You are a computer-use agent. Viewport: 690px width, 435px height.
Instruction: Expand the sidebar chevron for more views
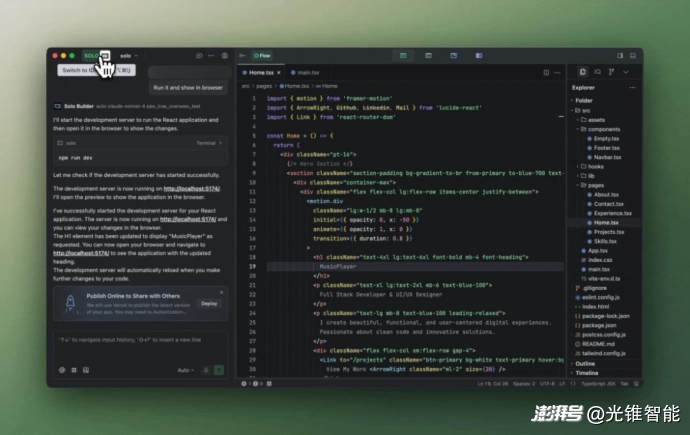626,72
